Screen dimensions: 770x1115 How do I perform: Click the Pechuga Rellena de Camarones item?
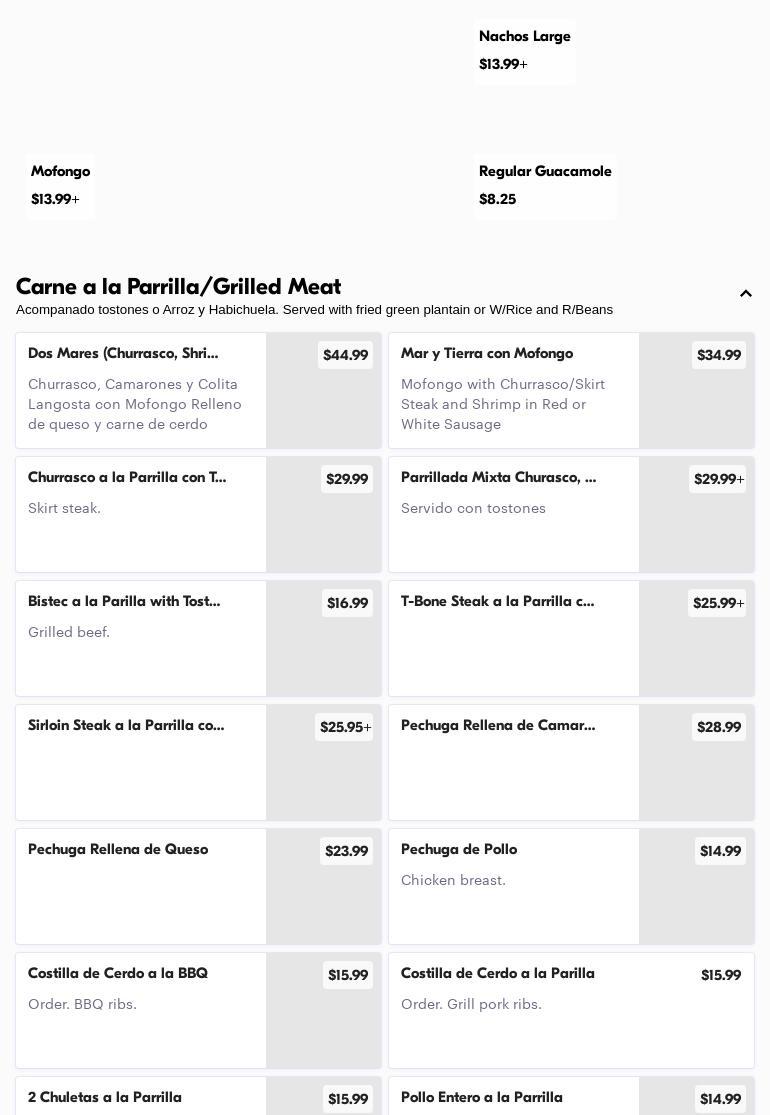[513, 762]
